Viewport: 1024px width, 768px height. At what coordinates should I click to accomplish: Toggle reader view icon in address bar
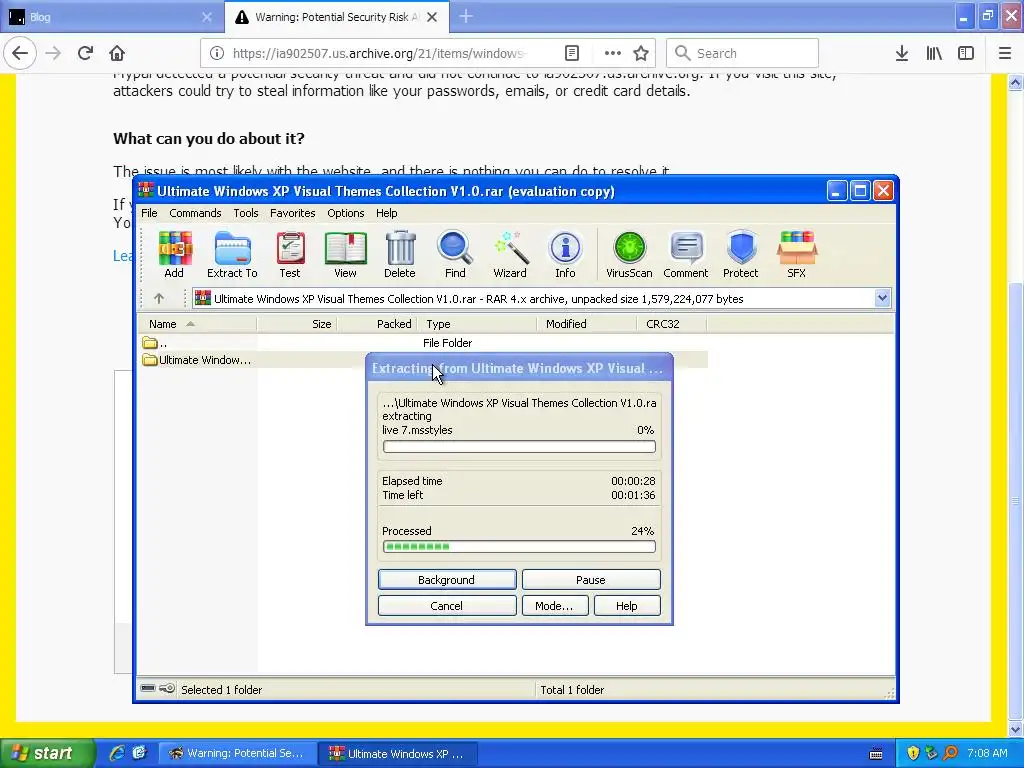pyautogui.click(x=571, y=53)
